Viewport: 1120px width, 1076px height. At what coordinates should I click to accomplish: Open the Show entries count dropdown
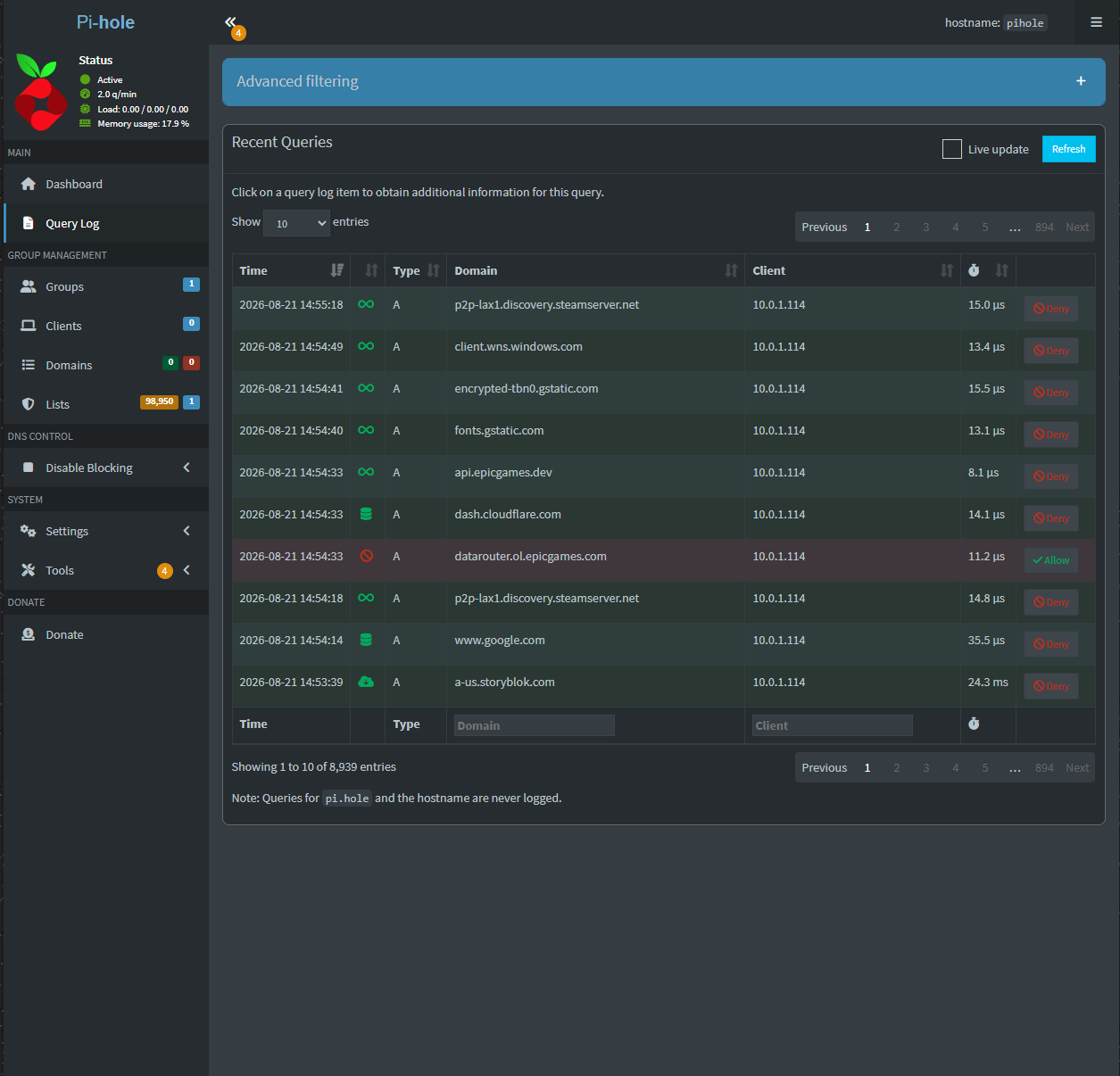296,223
